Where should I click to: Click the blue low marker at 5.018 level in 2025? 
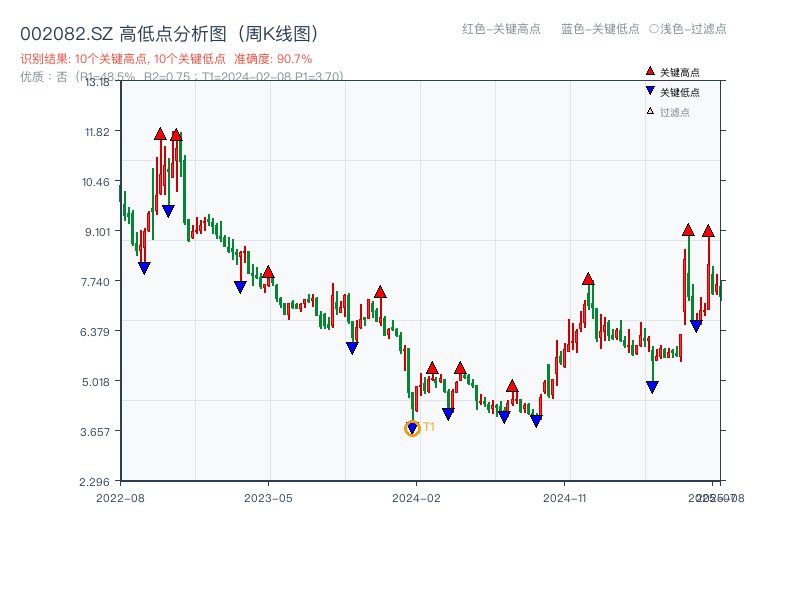(652, 387)
